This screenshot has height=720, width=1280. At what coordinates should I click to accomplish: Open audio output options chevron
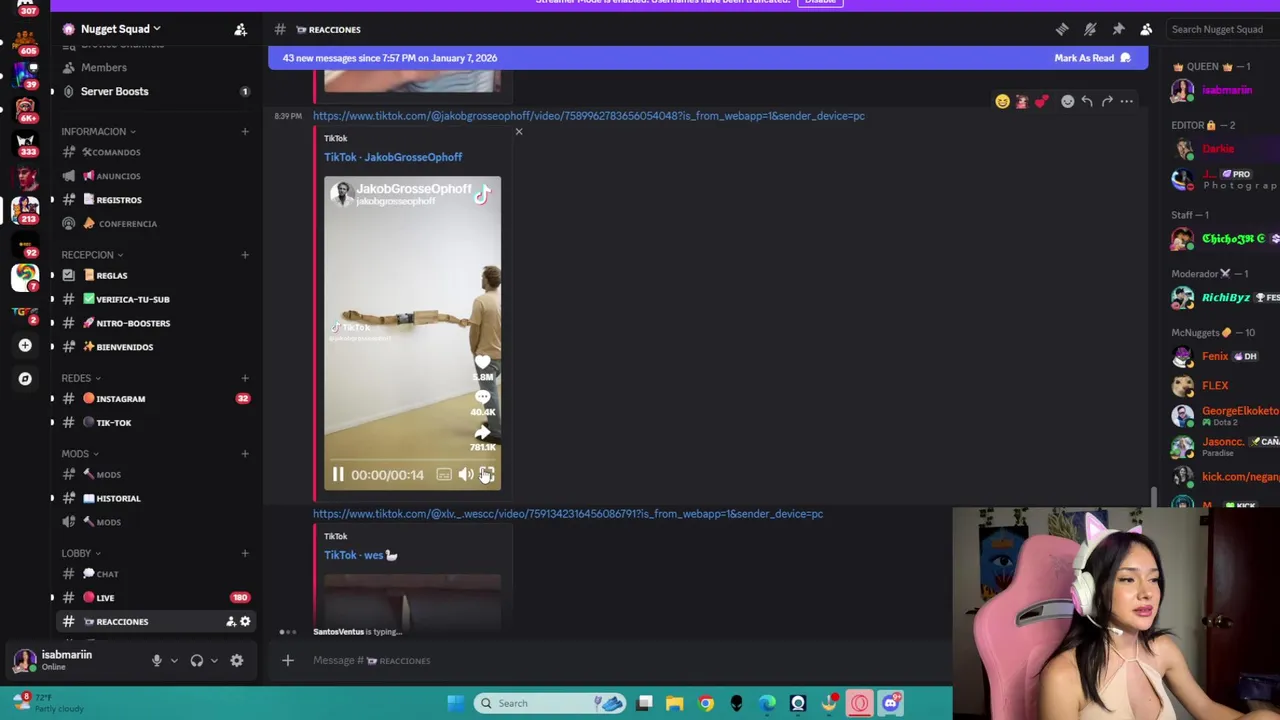(x=213, y=661)
